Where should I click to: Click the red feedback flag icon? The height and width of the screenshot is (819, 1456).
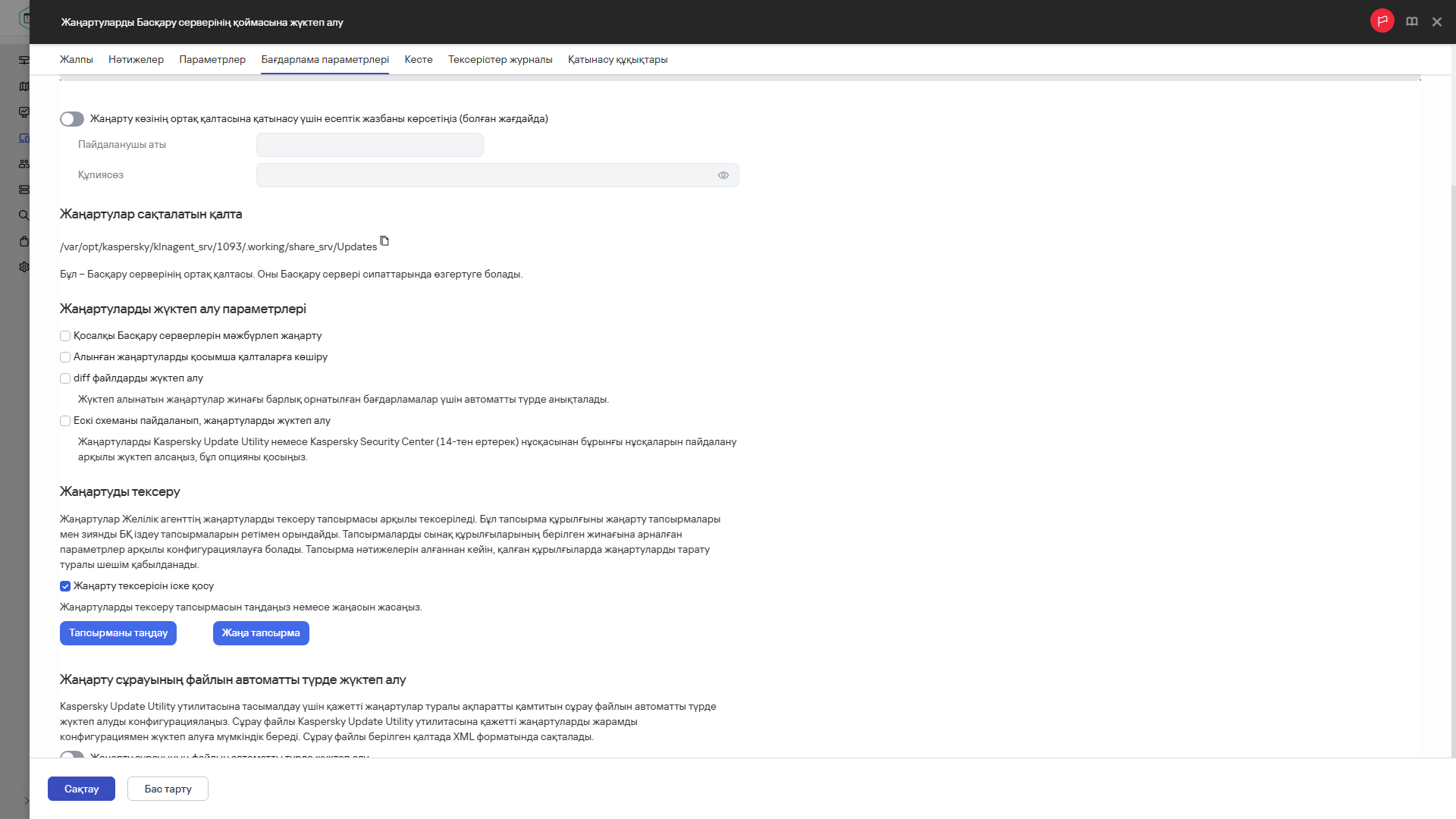pyautogui.click(x=1382, y=21)
